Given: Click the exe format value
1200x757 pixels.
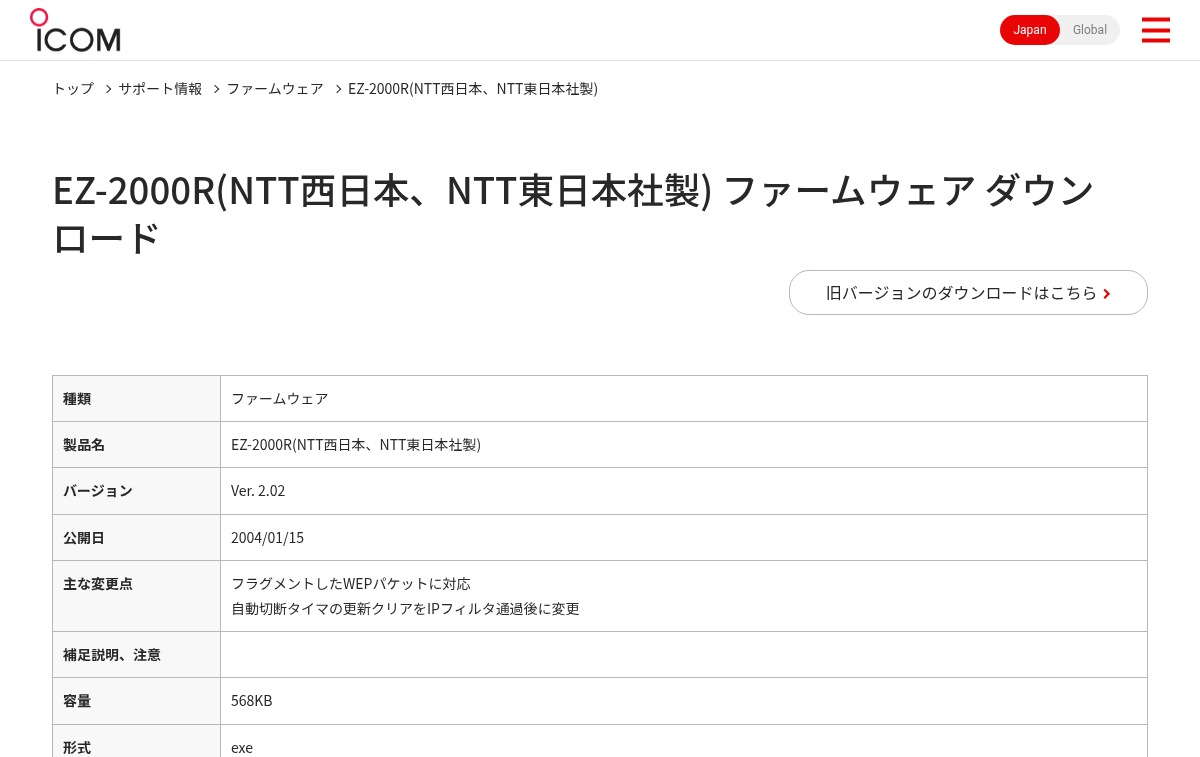Looking at the screenshot, I should tap(242, 748).
